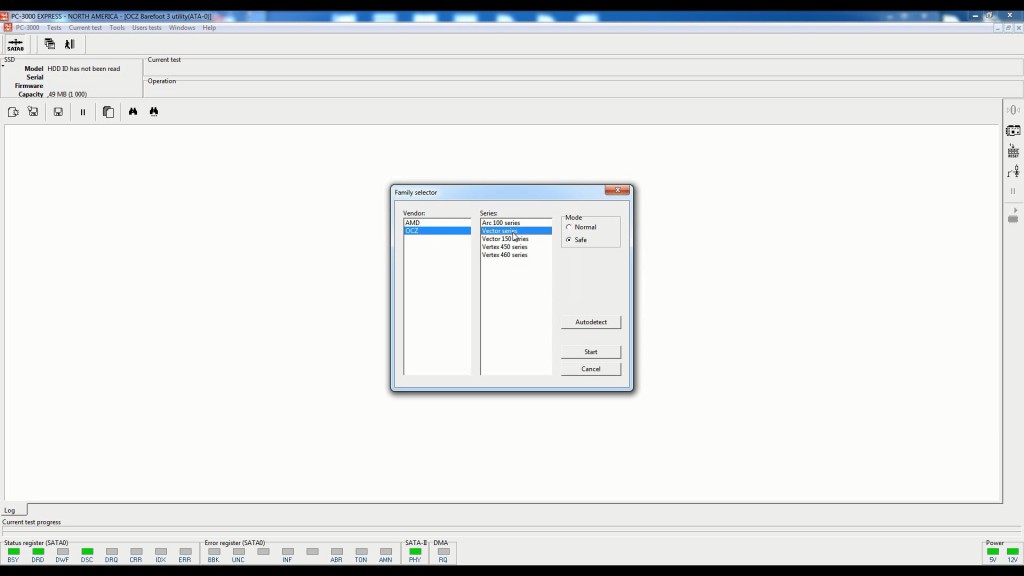
Task: Click the copy log toolbar icon
Action: (x=107, y=111)
